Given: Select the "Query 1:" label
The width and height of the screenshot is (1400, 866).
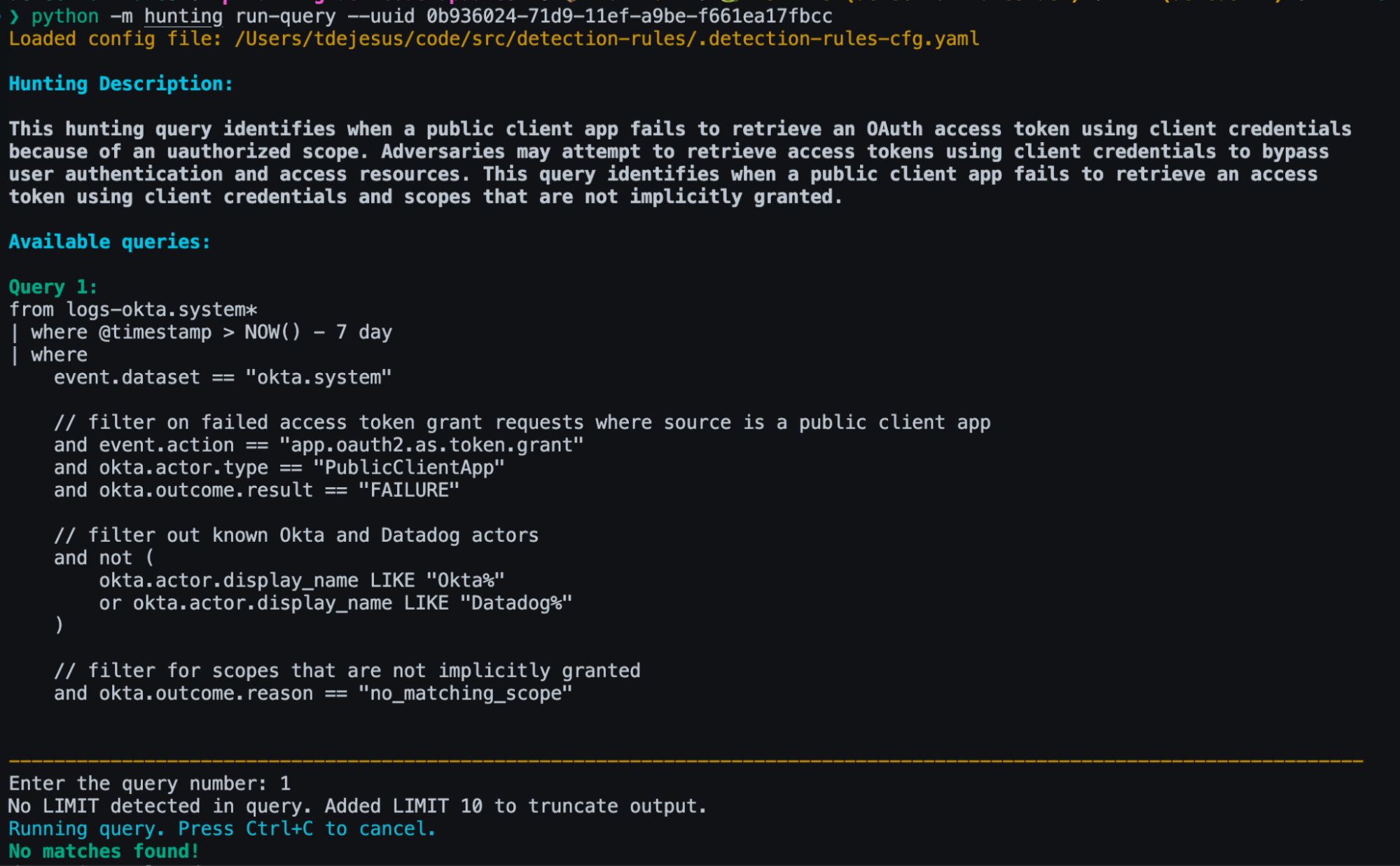Looking at the screenshot, I should [53, 287].
